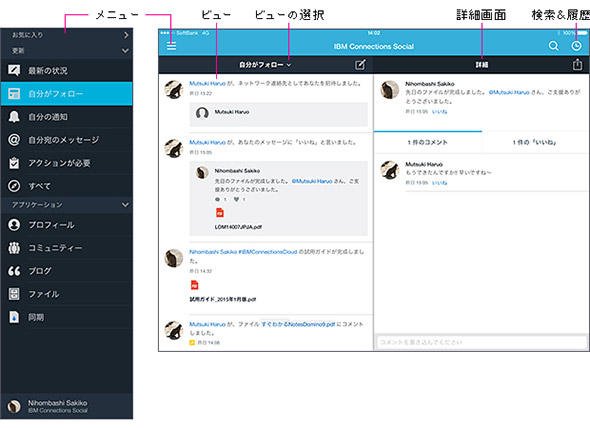Click the file cabinet icon next to ファイル

14,294
